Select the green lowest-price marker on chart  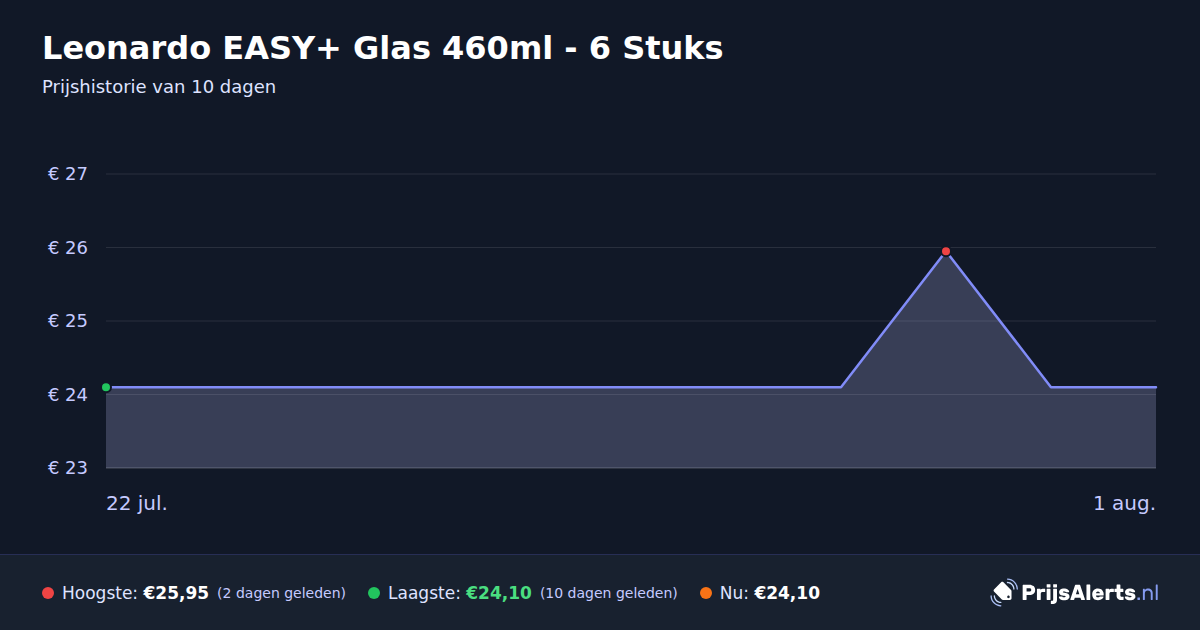point(106,387)
